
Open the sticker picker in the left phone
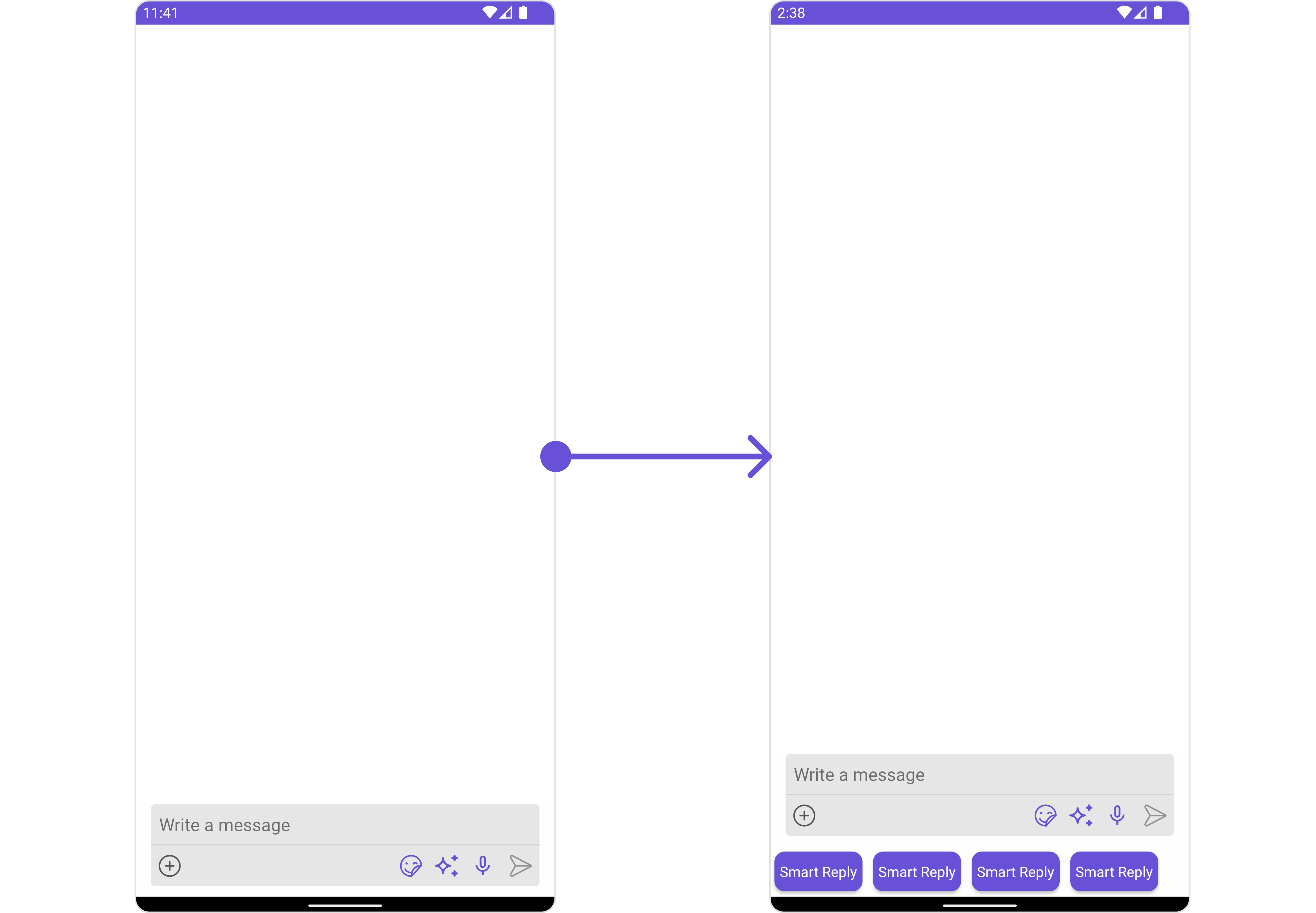tap(411, 866)
